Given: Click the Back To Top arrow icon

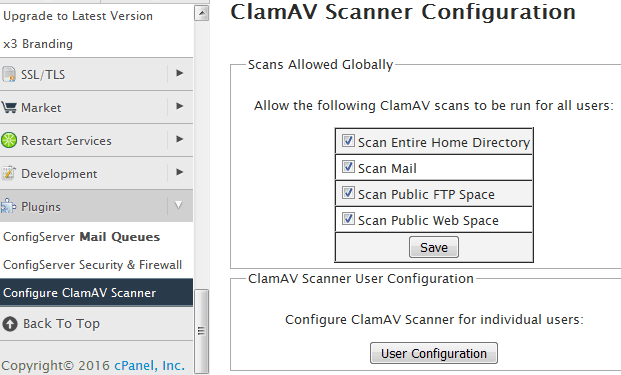Looking at the screenshot, I should [10, 324].
